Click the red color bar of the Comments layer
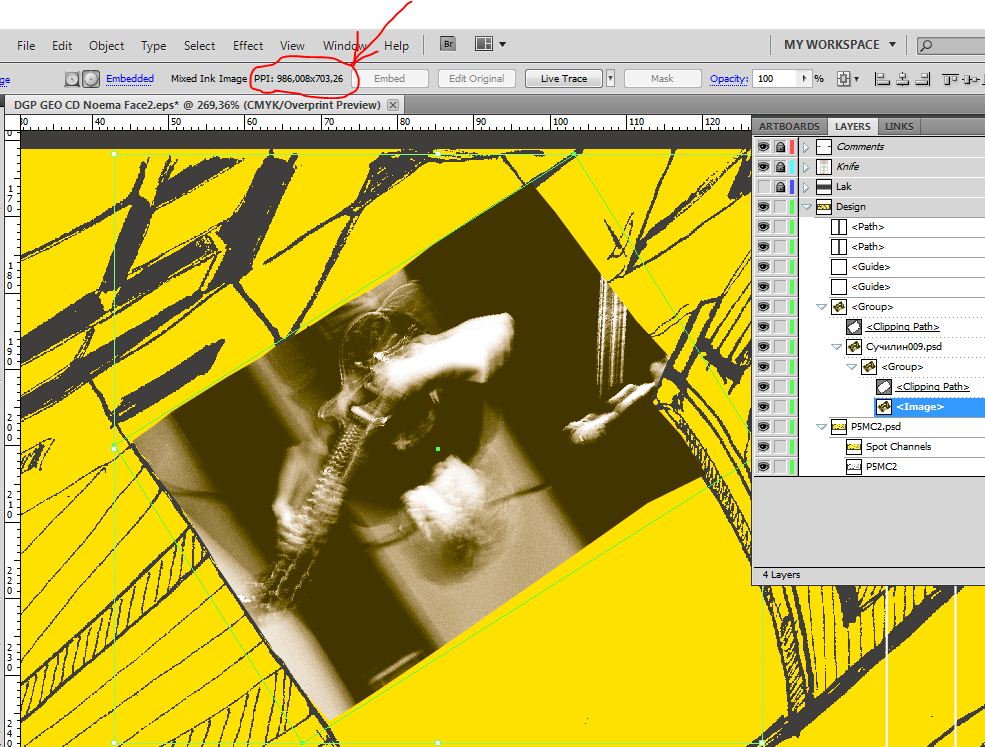Image resolution: width=985 pixels, height=747 pixels. coord(792,147)
